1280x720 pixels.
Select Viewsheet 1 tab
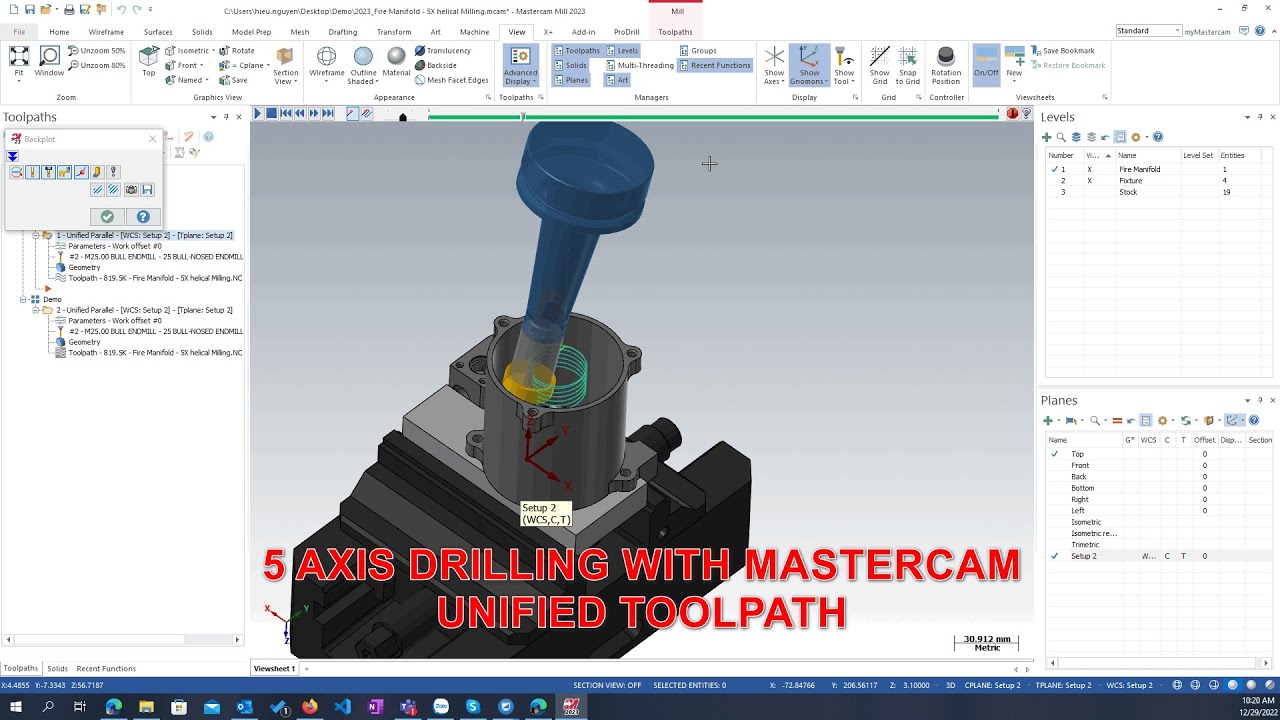(x=274, y=668)
